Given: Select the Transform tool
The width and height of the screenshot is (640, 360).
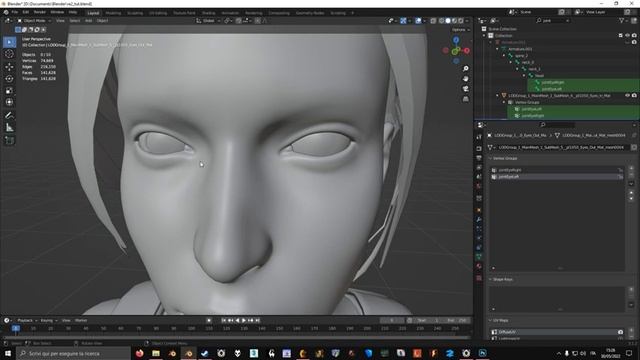Looking at the screenshot, I should click(9, 102).
